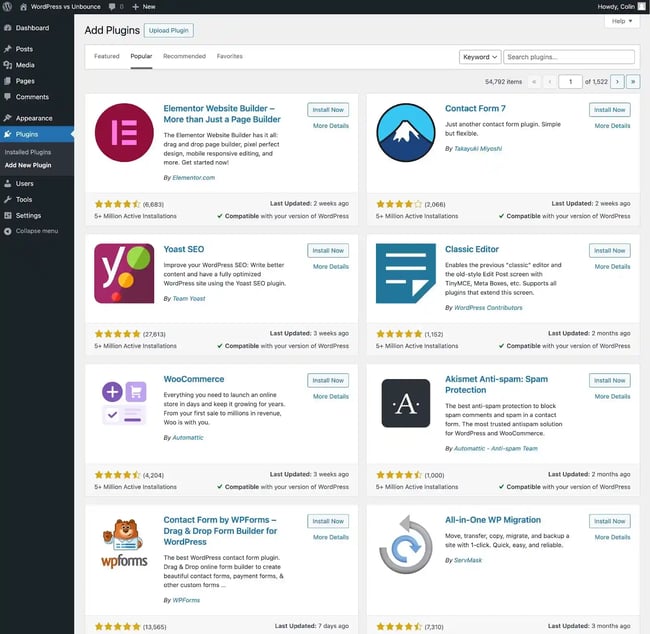Install the Yoast SEO plugin
The height and width of the screenshot is (634, 650).
[328, 250]
